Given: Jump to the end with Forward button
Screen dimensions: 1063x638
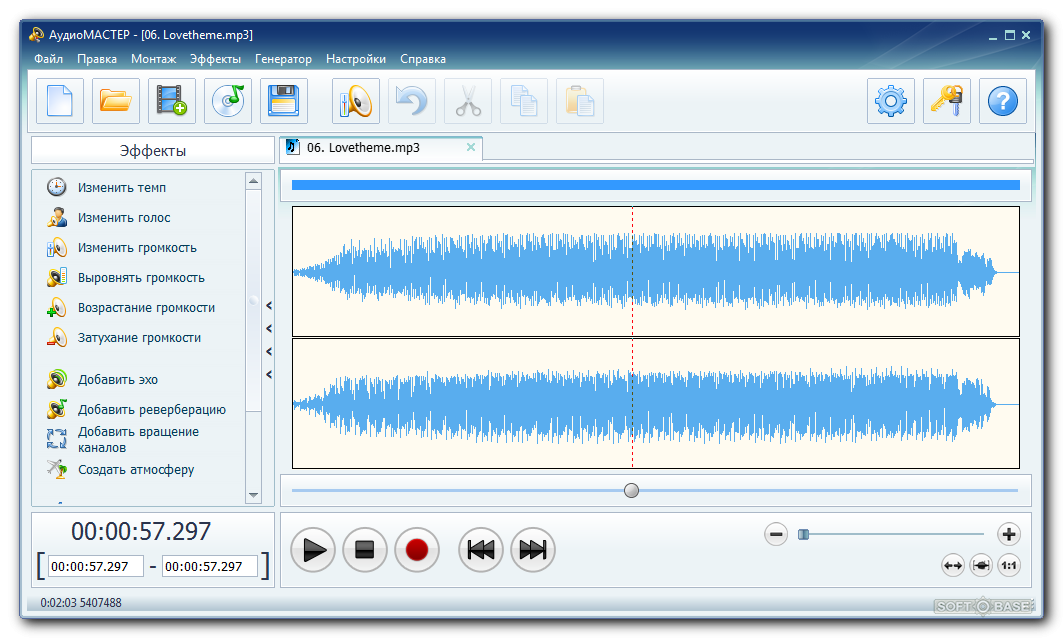Looking at the screenshot, I should [533, 550].
